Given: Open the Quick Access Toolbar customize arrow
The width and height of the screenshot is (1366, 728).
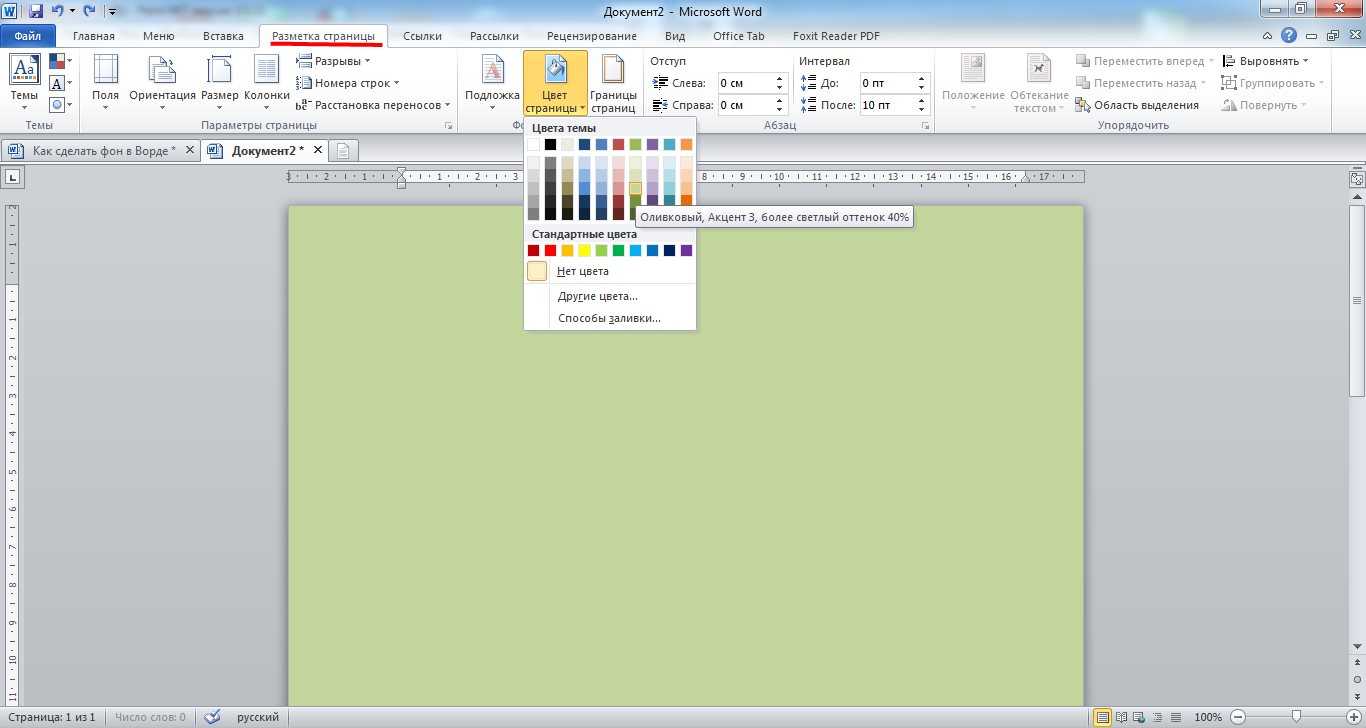Looking at the screenshot, I should click(111, 12).
